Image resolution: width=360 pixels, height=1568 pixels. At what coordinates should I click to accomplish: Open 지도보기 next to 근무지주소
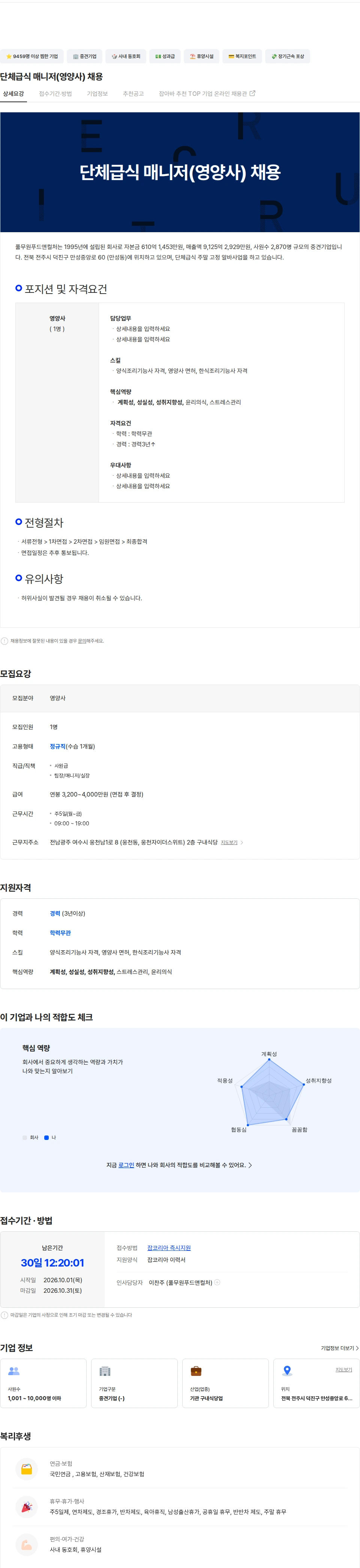click(229, 843)
